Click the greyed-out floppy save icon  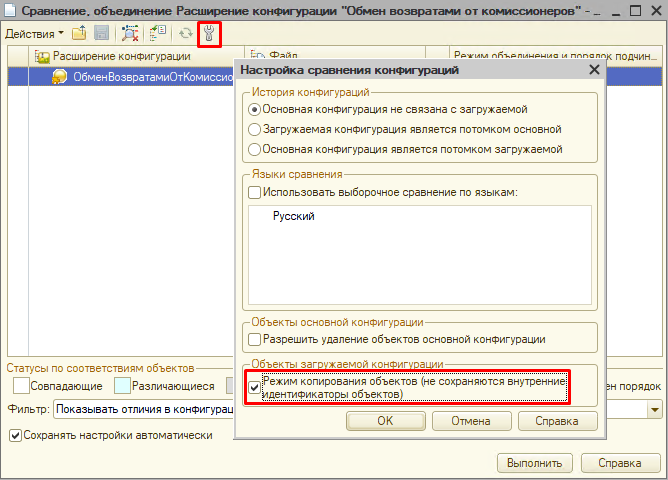tap(101, 33)
